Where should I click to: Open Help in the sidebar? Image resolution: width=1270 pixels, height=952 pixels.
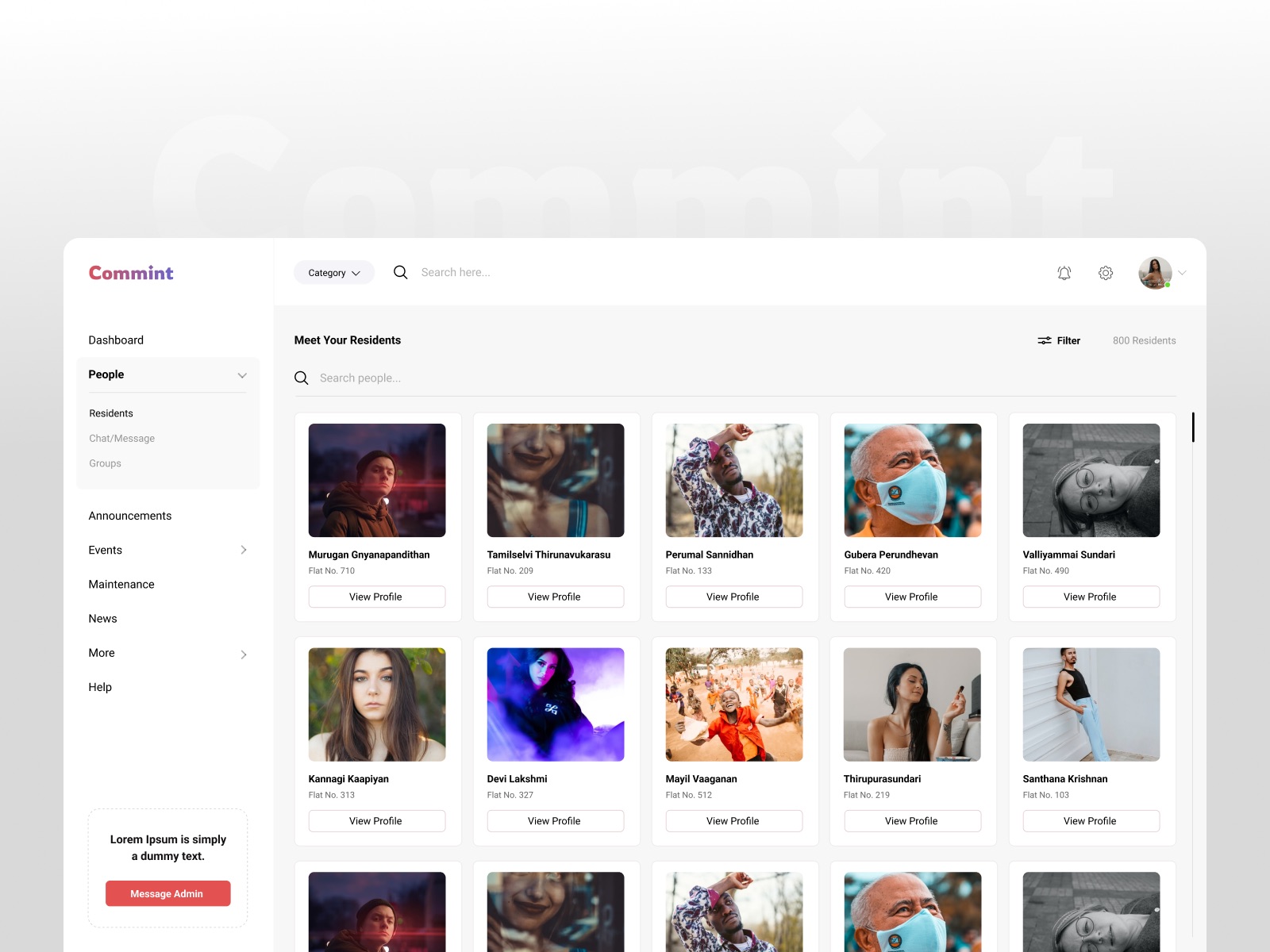pos(100,687)
